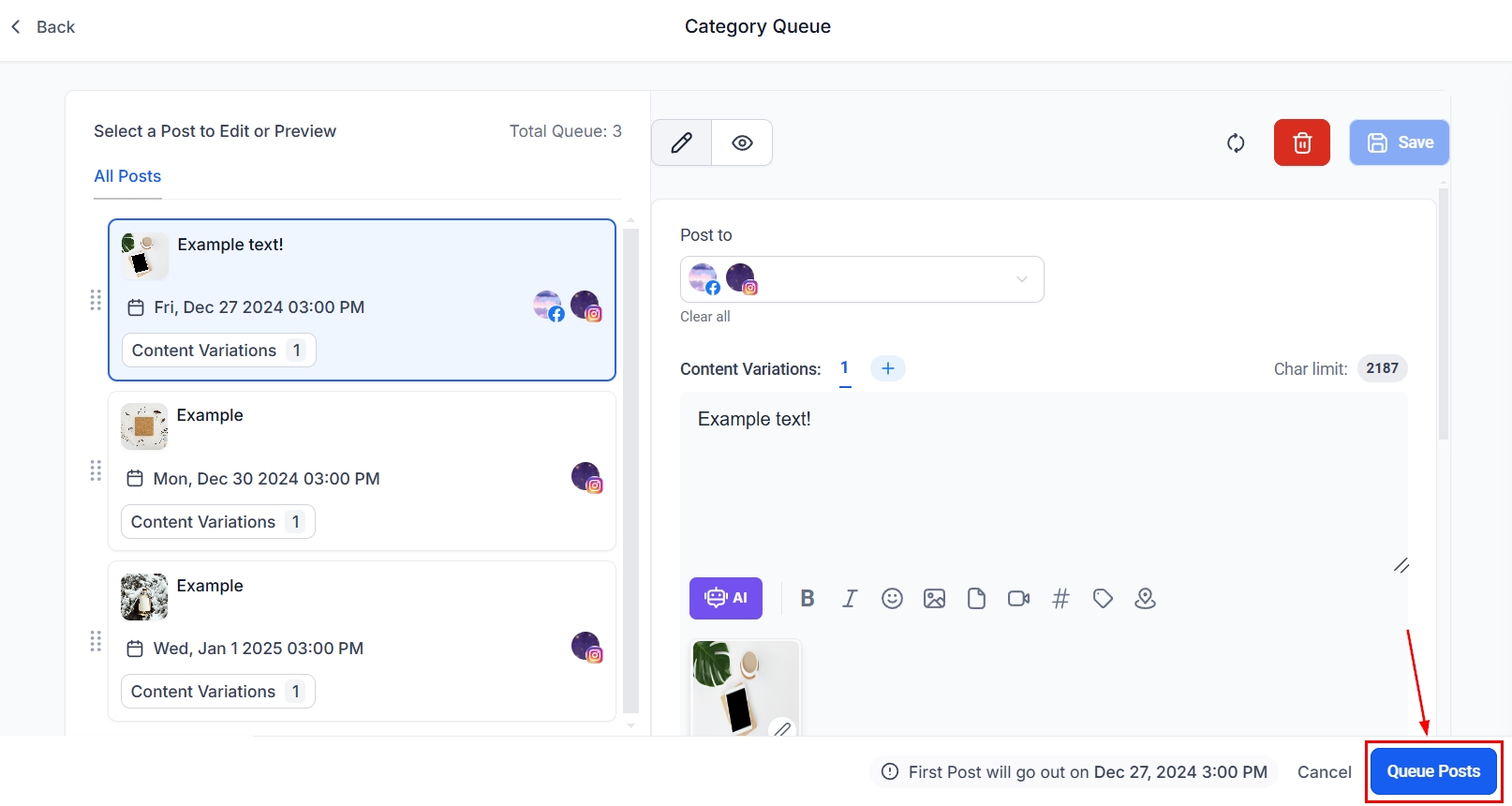Viewport: 1512px width, 806px height.
Task: Insert hashtags with the hash icon
Action: 1060,599
